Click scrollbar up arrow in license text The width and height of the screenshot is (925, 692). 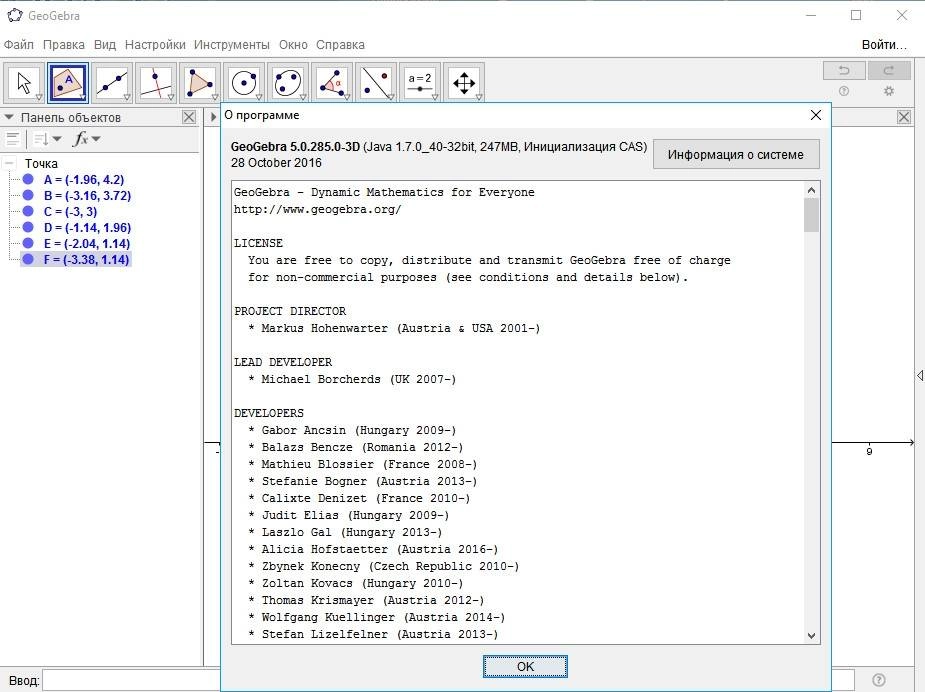811,190
